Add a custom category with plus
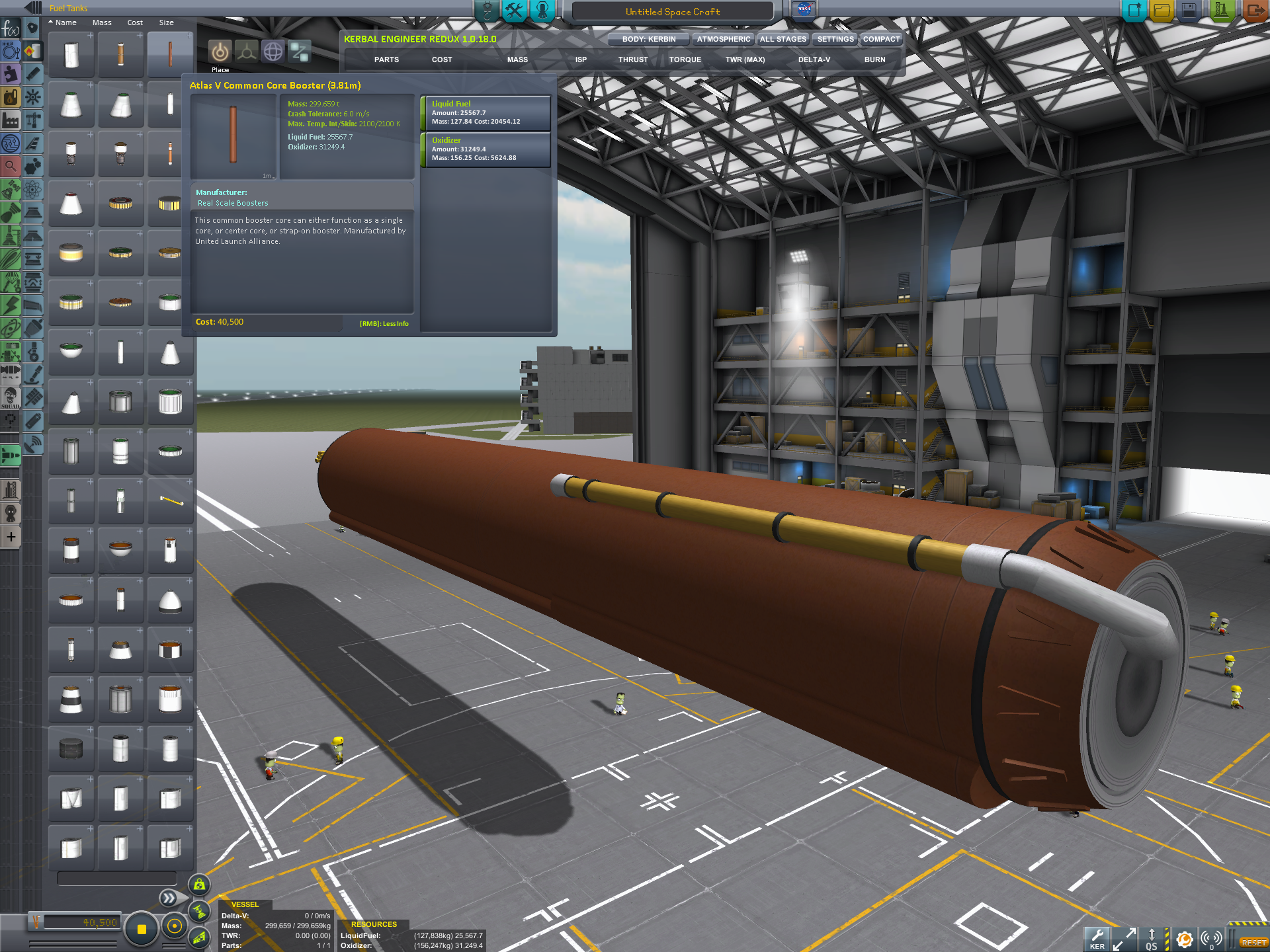 click(x=11, y=537)
